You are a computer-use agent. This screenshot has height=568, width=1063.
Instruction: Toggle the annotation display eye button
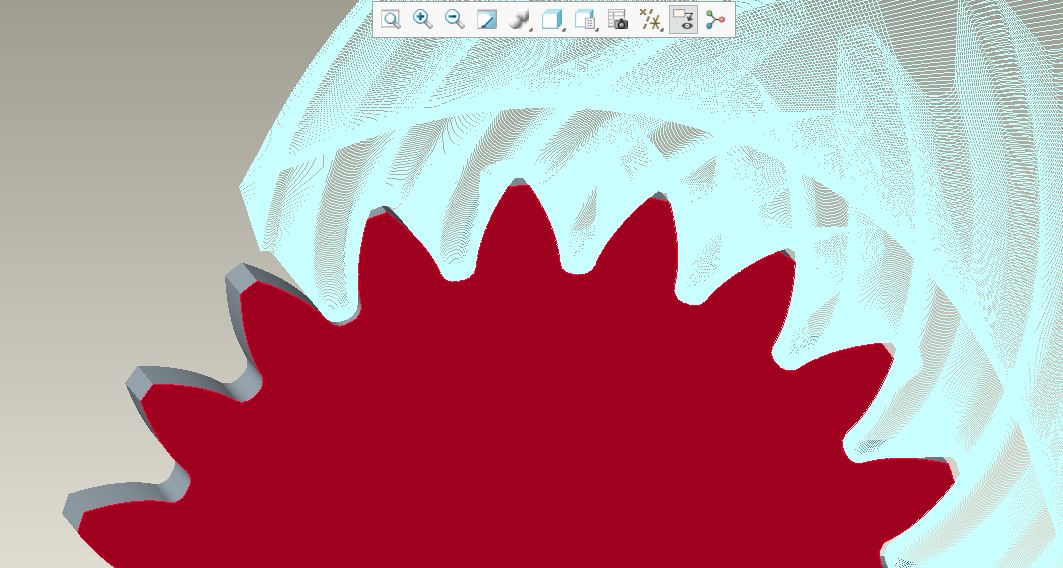[683, 20]
